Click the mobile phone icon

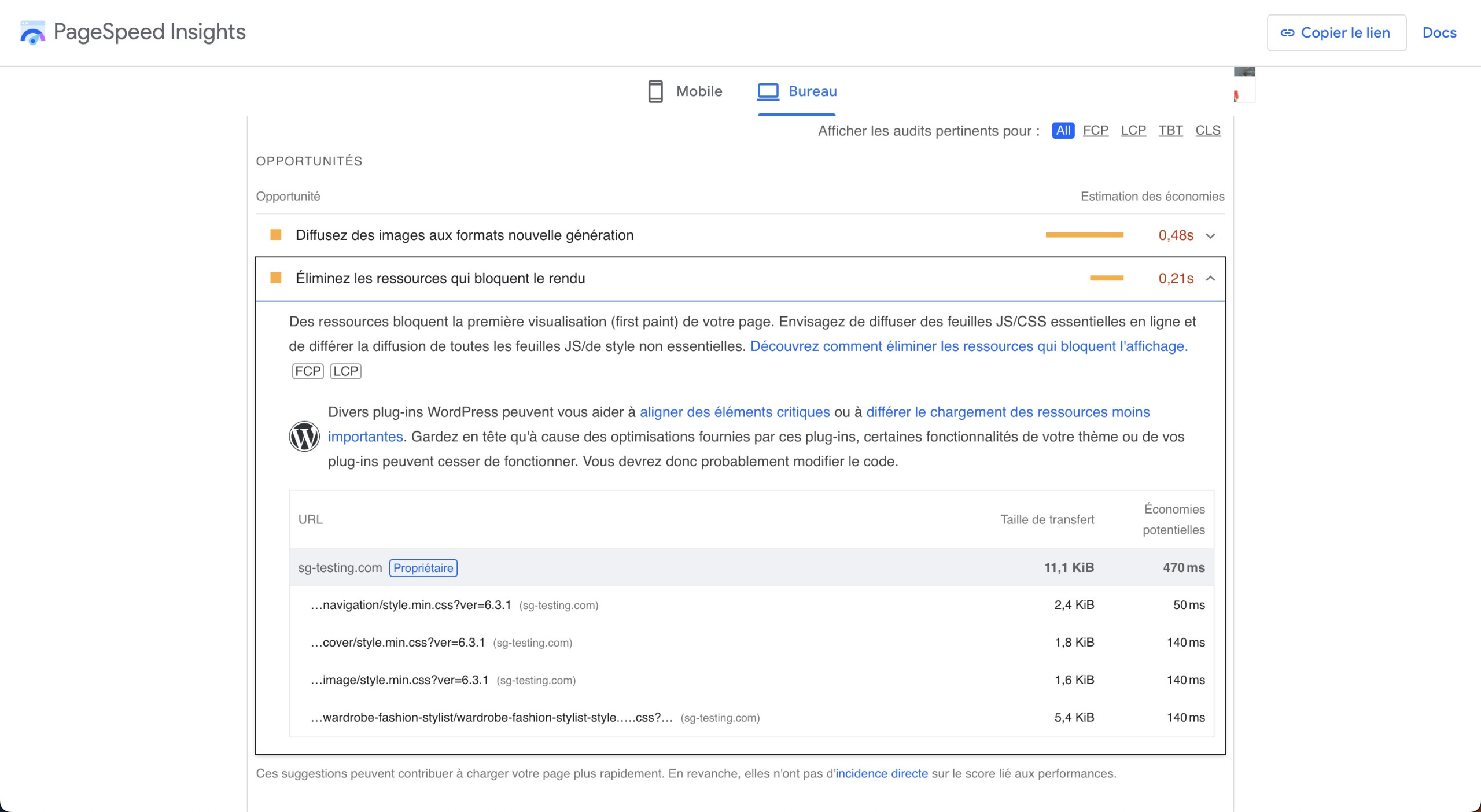(x=655, y=91)
